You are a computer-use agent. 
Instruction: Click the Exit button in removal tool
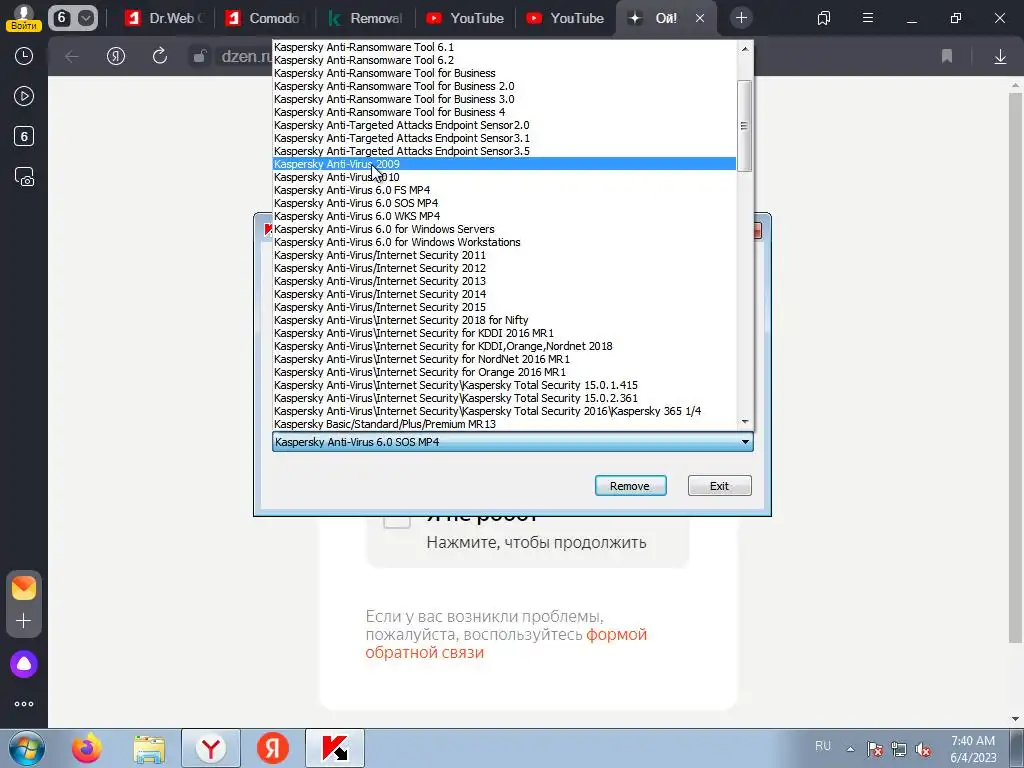tap(720, 486)
